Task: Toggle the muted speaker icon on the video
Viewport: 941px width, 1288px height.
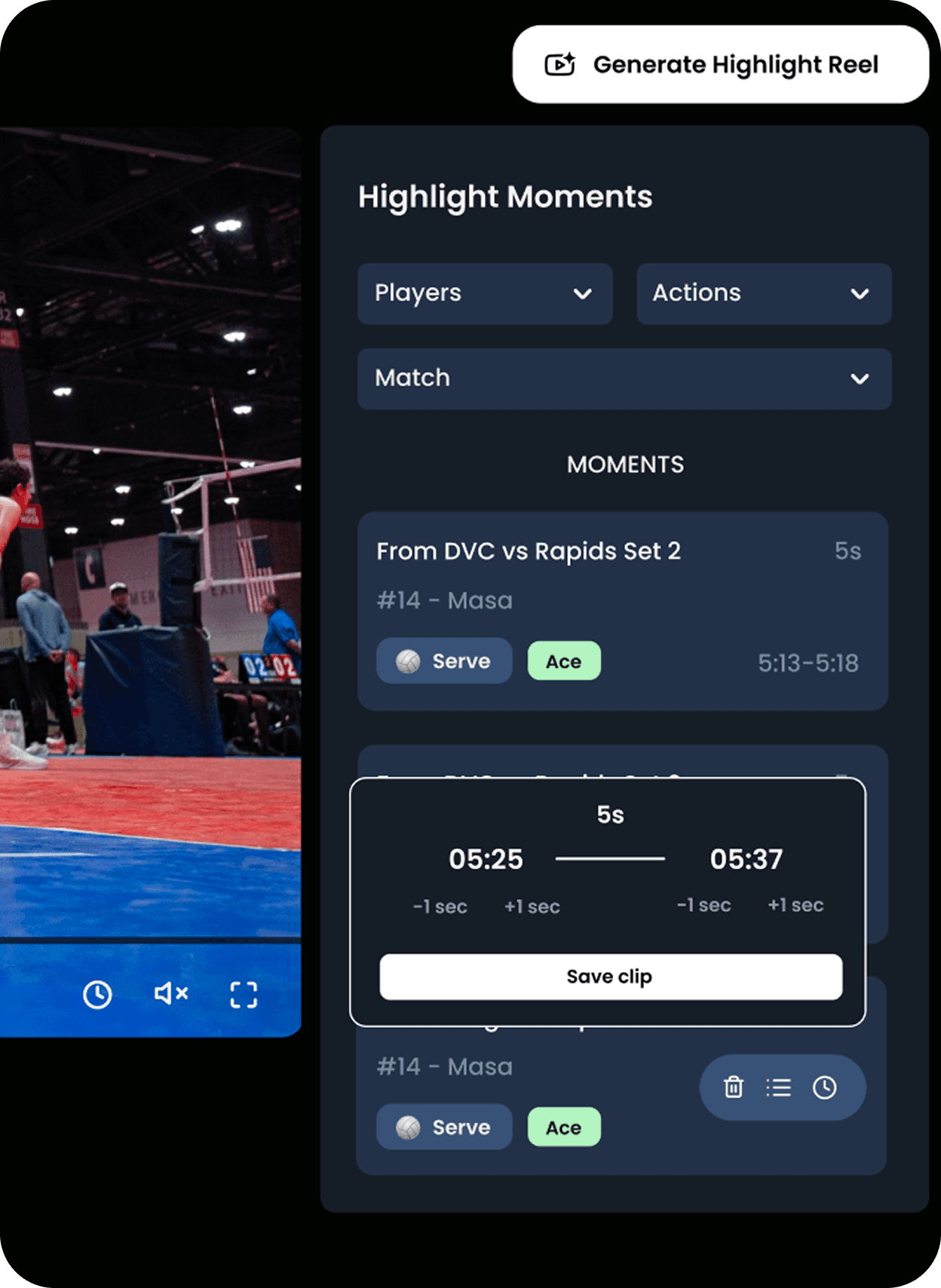Action: point(171,994)
